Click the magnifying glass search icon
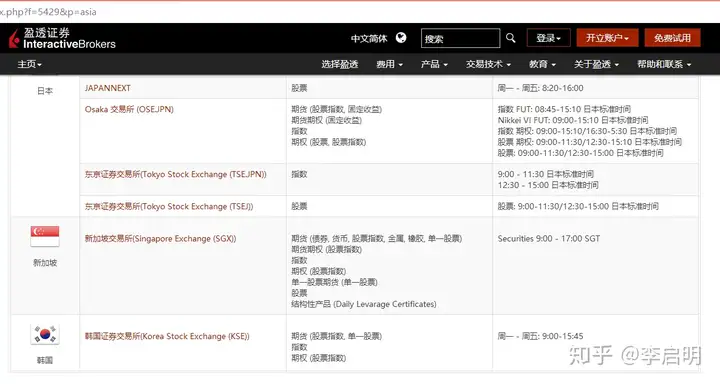 tap(511, 38)
